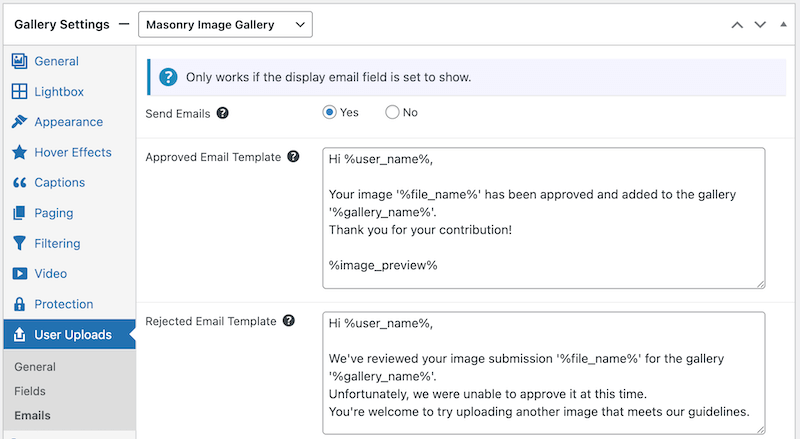Move Gallery Settings panel up
This screenshot has height=439, width=800.
click(737, 25)
